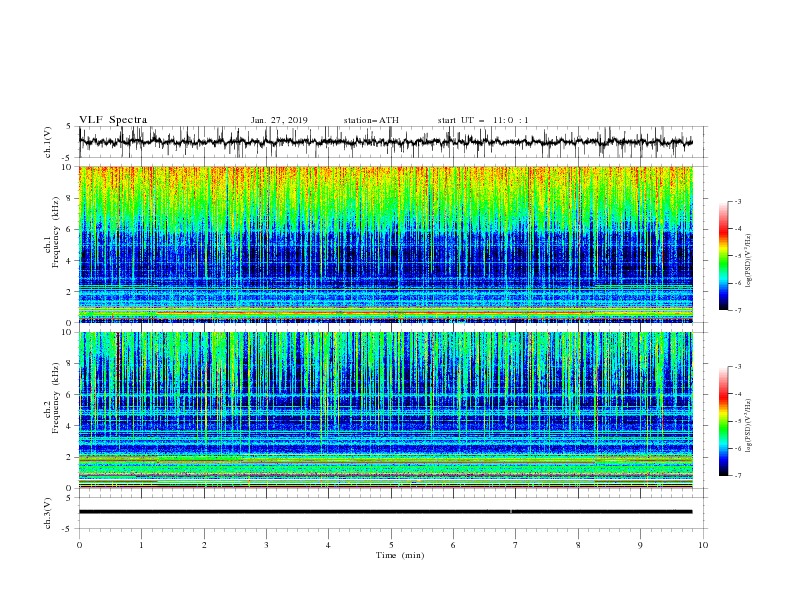Click time axis tick label "10"
Image resolution: width=792 pixels, height=612 pixels.
click(703, 545)
